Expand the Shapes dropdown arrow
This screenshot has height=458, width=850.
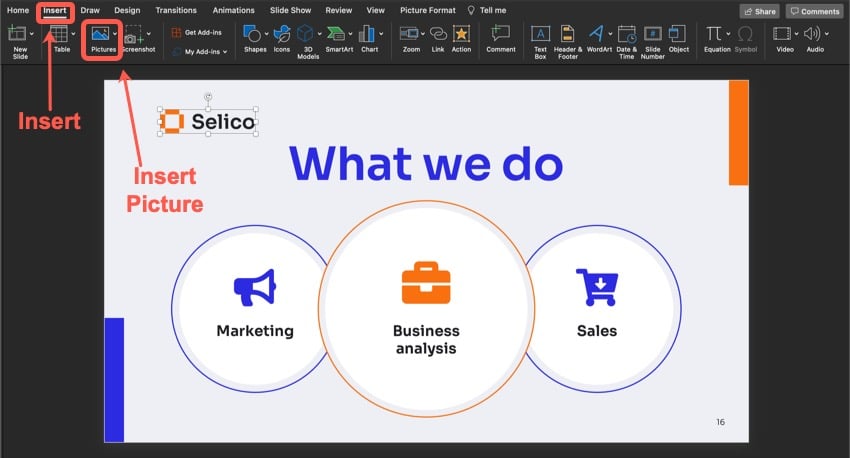[268, 33]
